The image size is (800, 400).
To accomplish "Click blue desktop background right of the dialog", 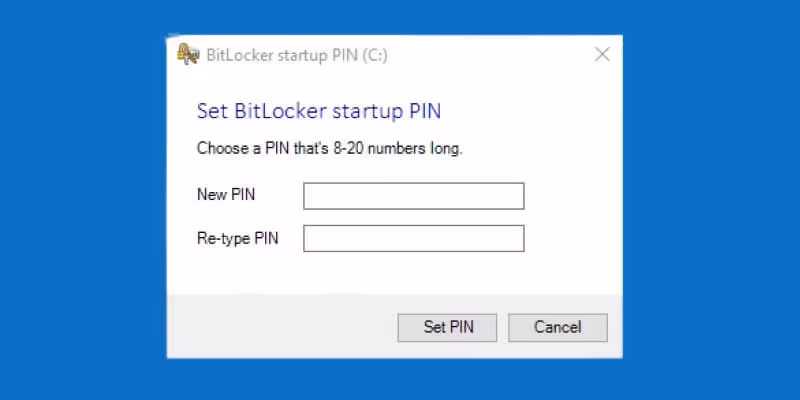I will pos(710,200).
